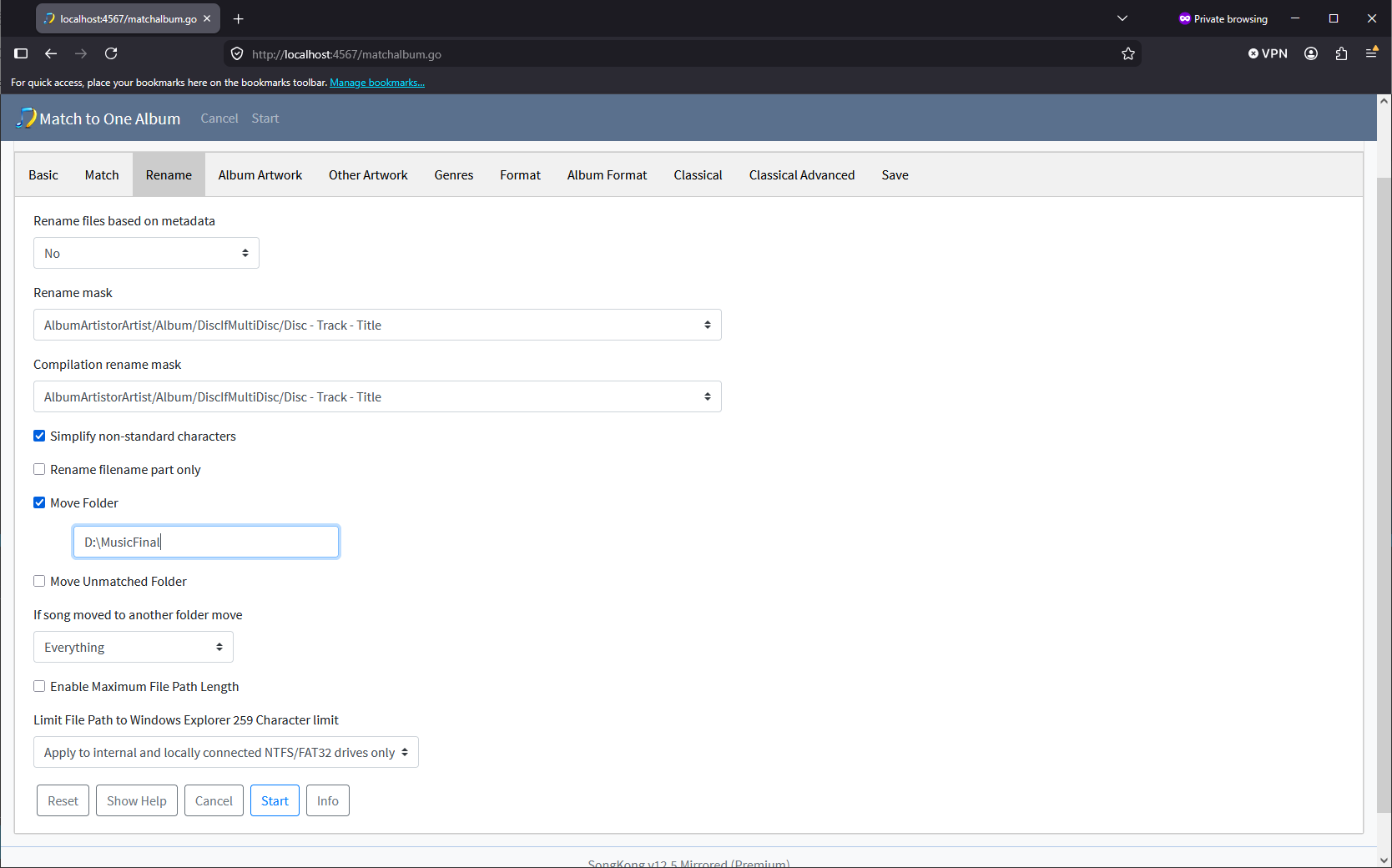Viewport: 1392px width, 868px height.
Task: Open a new browser tab
Action: pyautogui.click(x=239, y=18)
